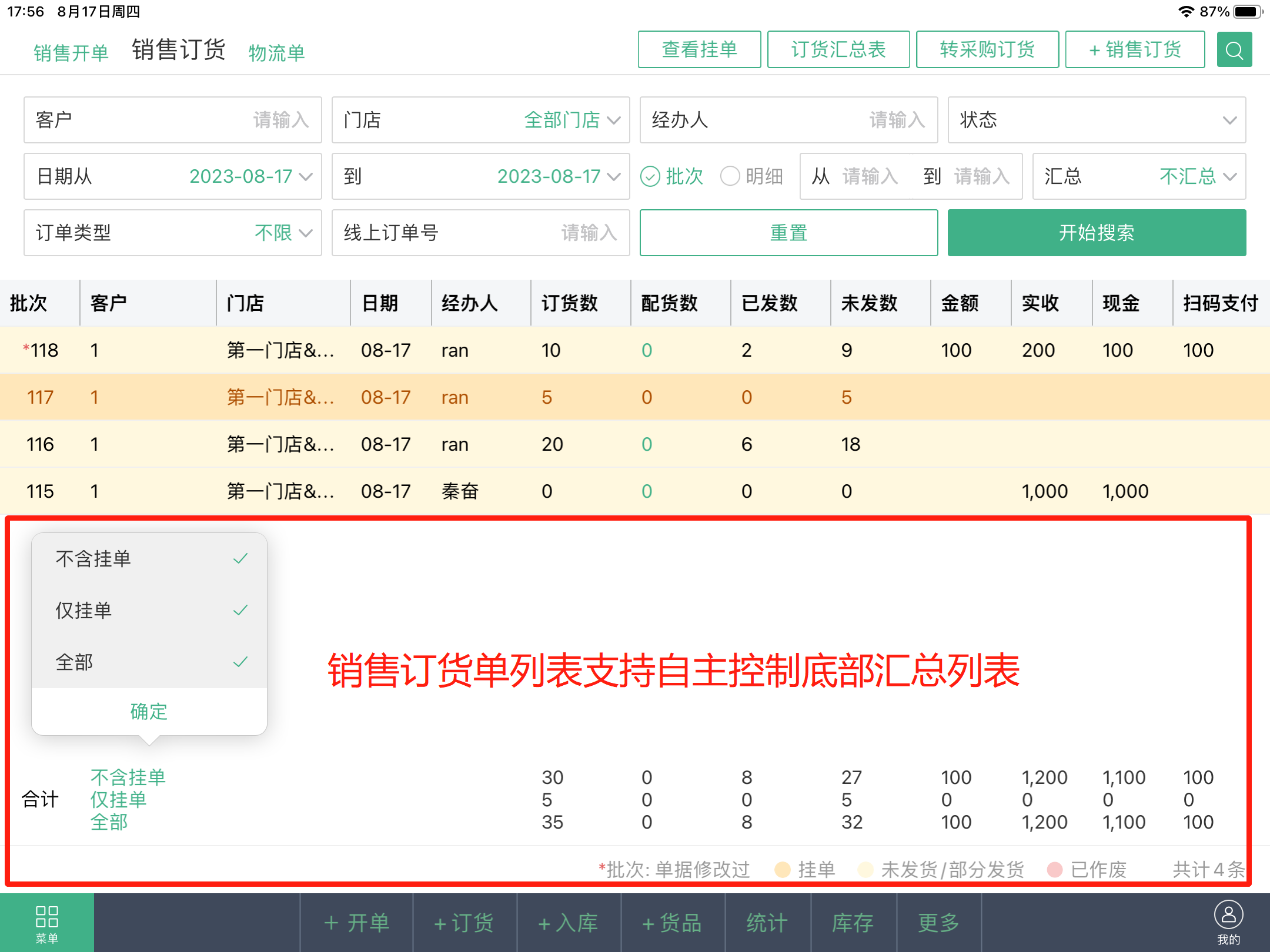Toggle the 仅挂单 checkmark option

tap(149, 611)
